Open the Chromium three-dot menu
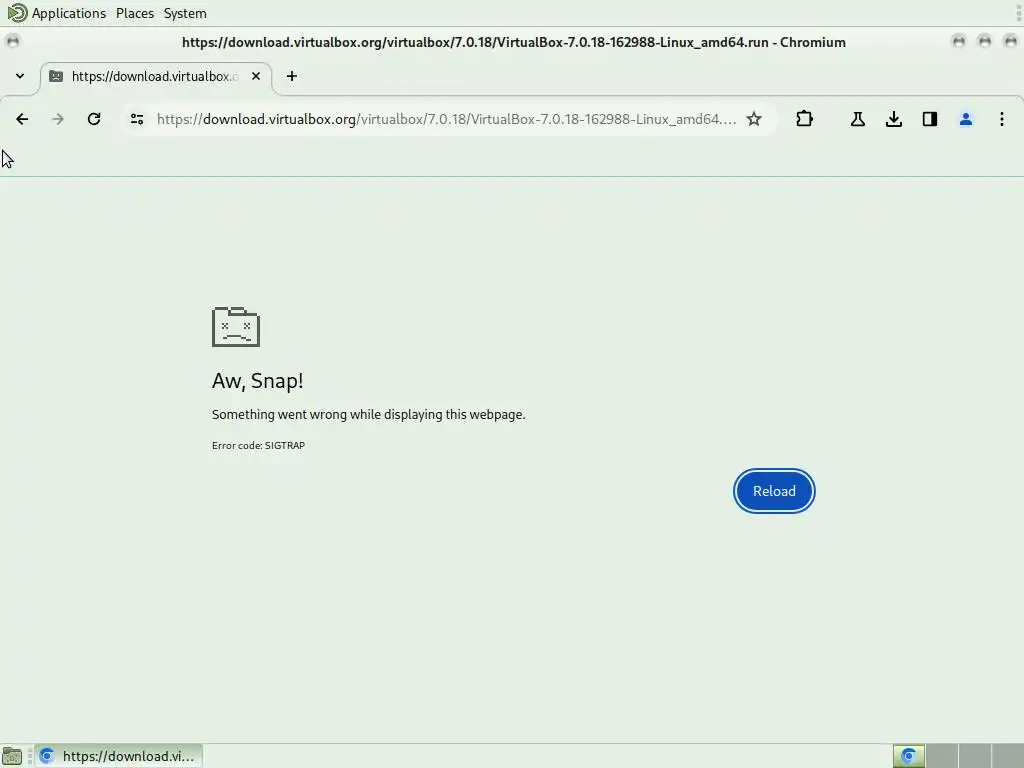The height and width of the screenshot is (768, 1024). pos(1002,119)
